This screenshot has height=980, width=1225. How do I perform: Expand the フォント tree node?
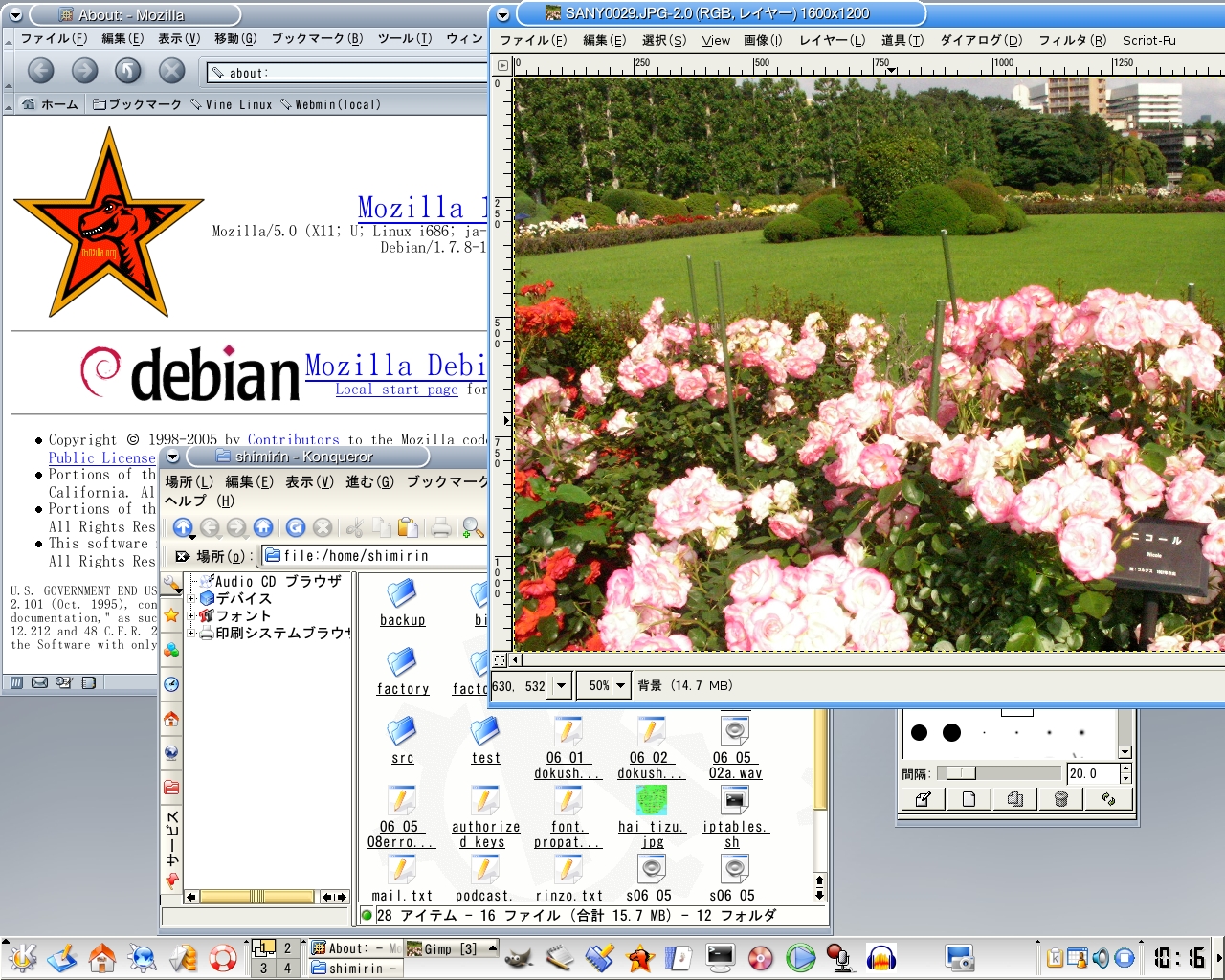(191, 616)
